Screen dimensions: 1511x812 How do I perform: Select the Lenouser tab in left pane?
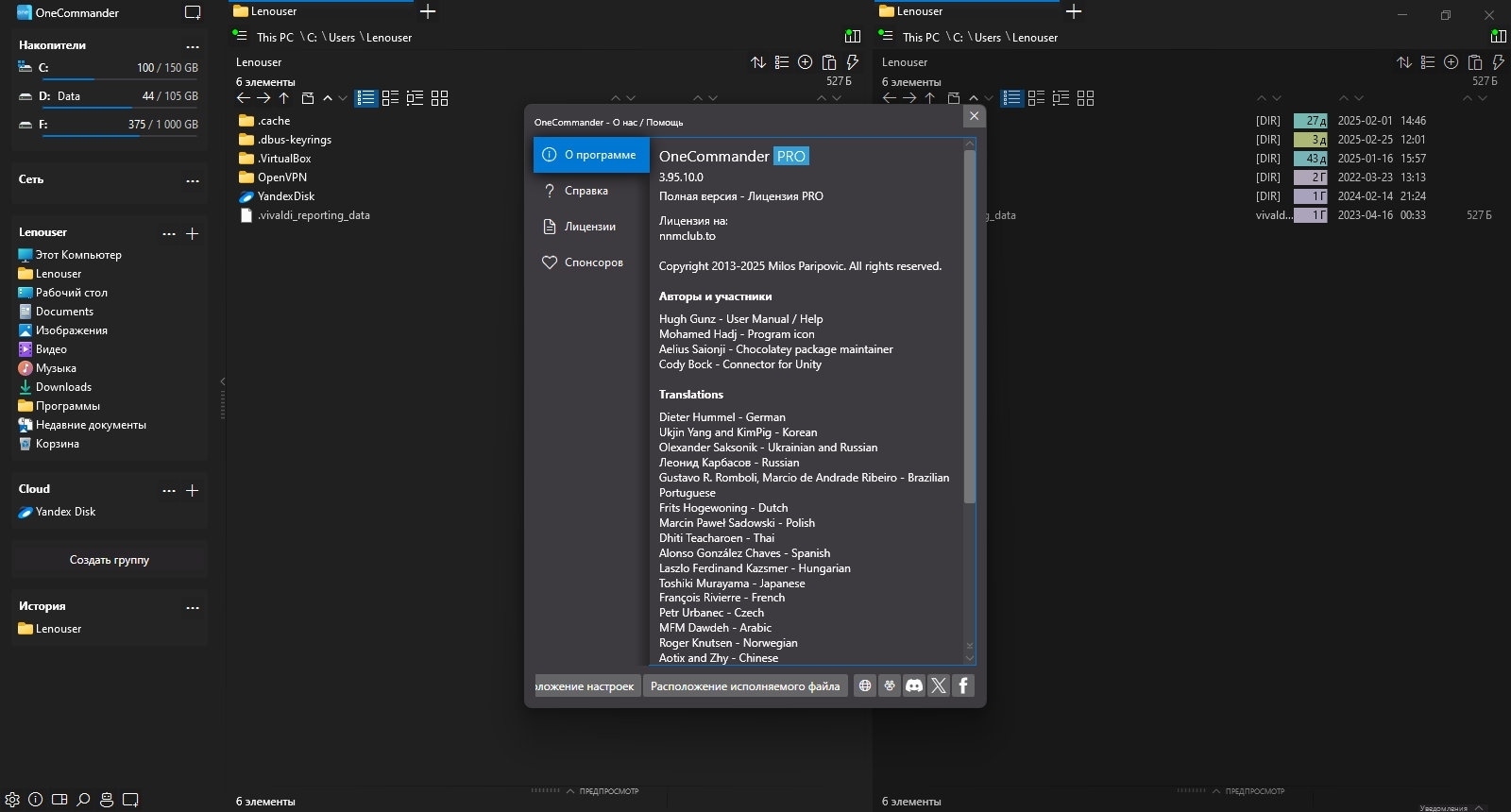pyautogui.click(x=321, y=11)
